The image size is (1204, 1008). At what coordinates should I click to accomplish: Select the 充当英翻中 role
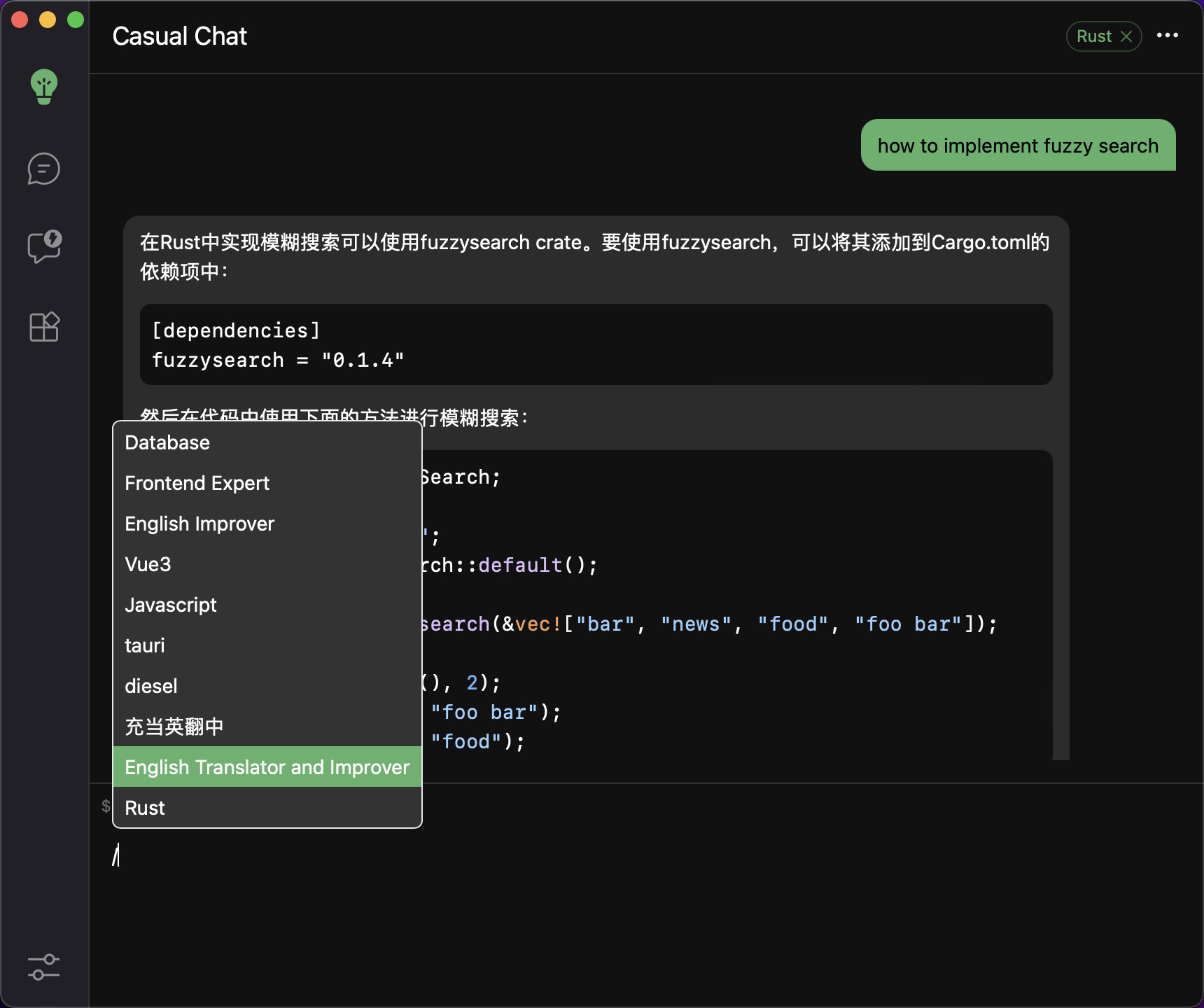point(267,727)
